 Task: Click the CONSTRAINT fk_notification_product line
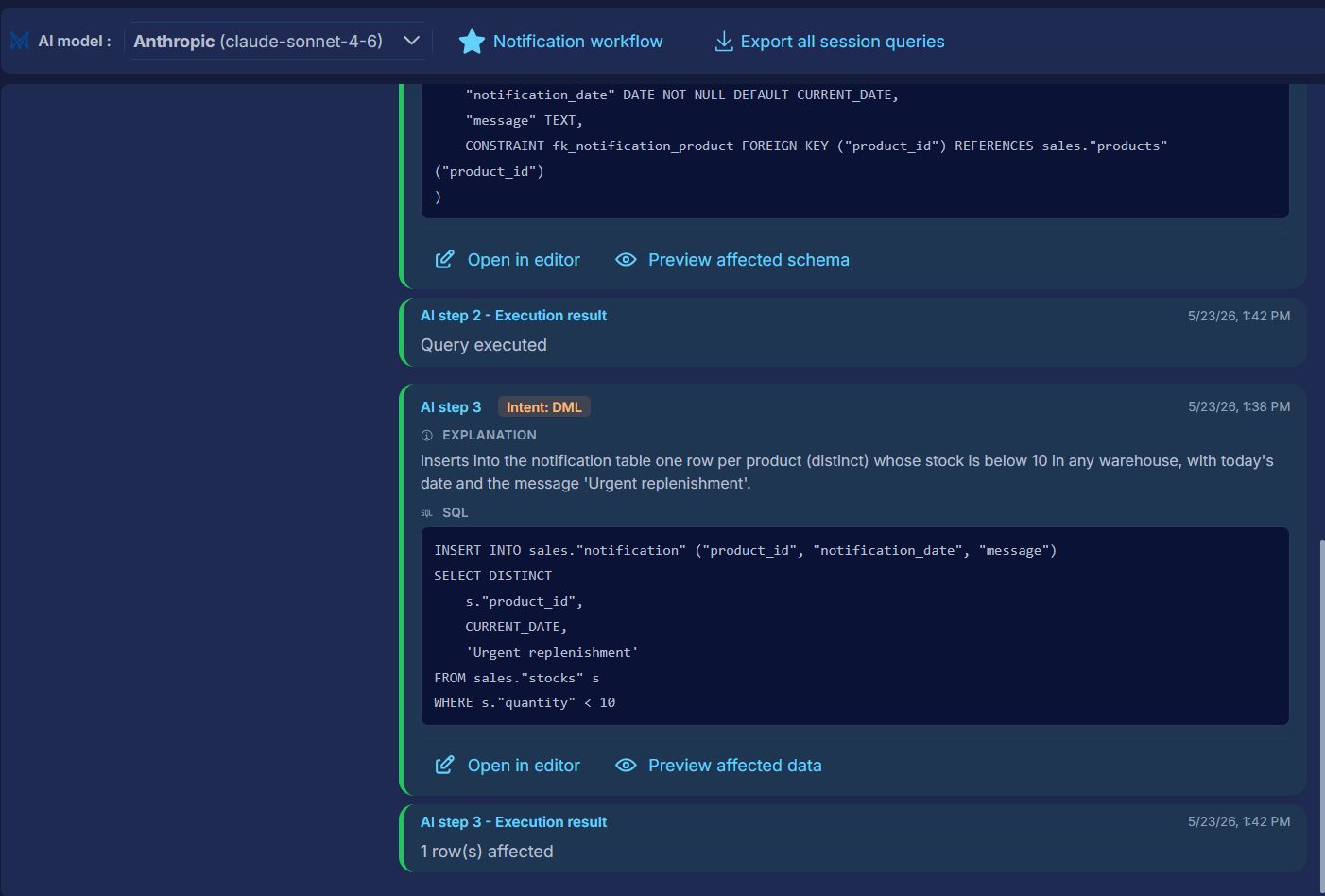pos(817,146)
